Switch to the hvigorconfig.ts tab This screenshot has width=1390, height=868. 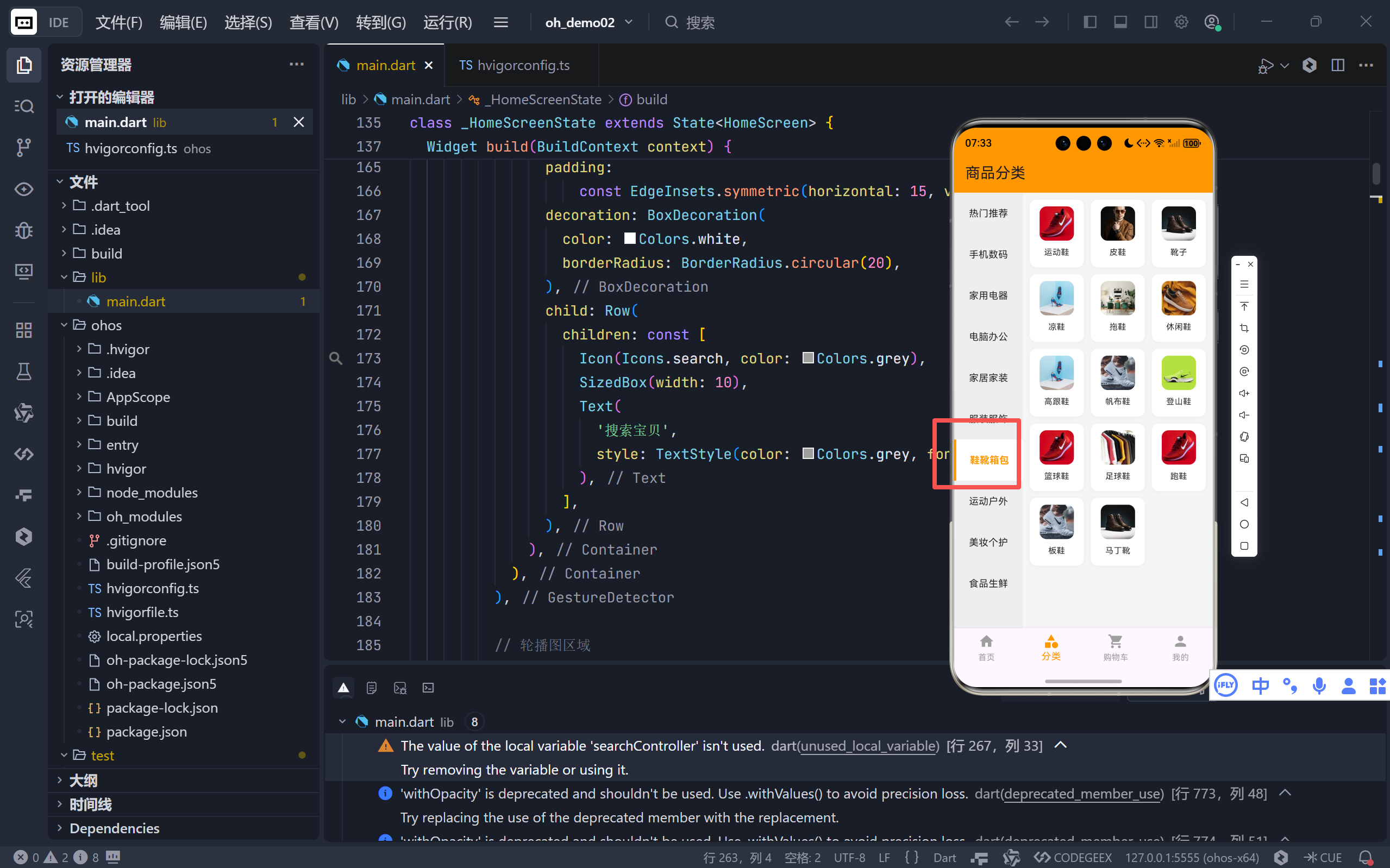tap(515, 65)
